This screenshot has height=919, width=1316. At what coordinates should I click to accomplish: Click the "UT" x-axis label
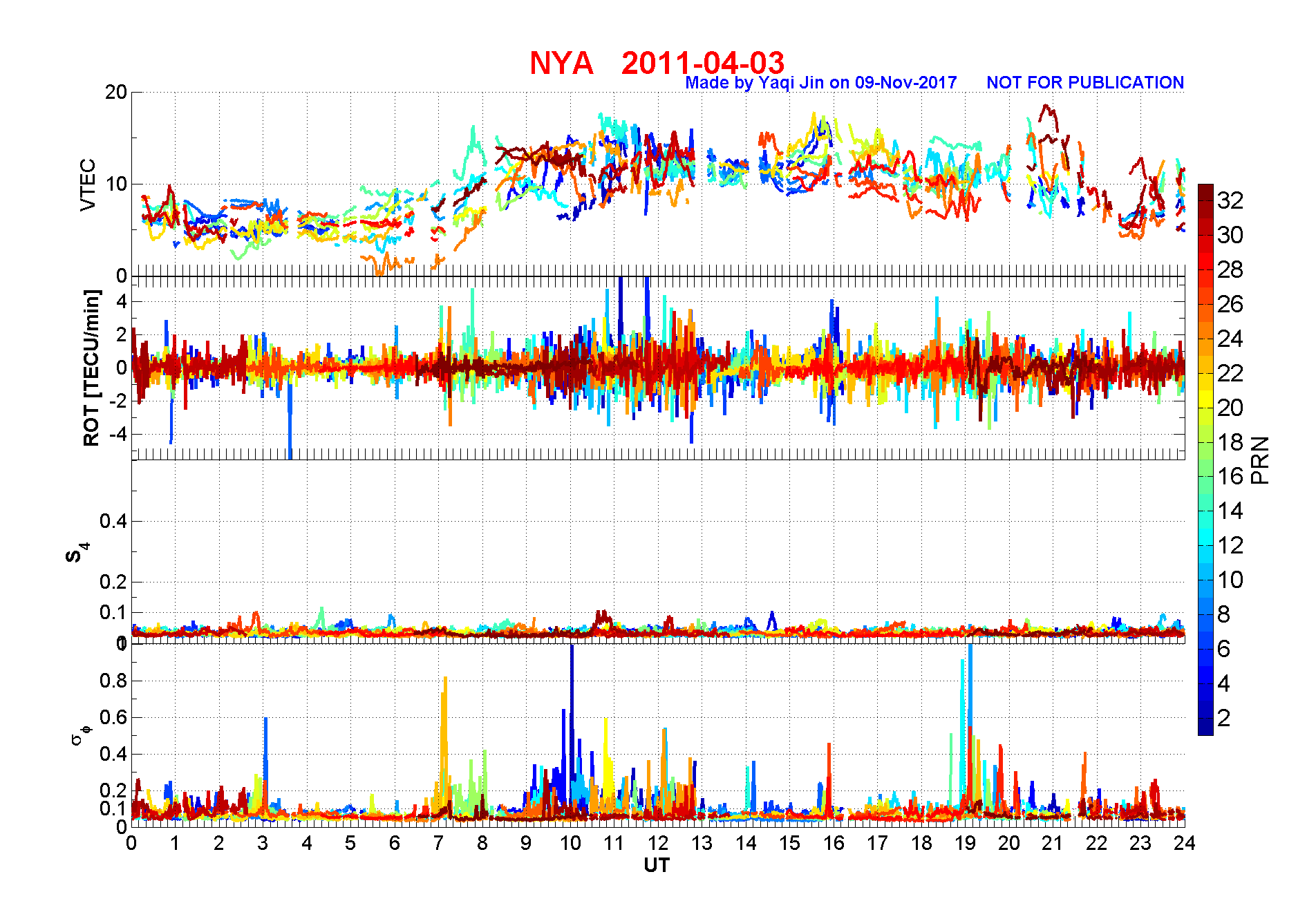pyautogui.click(x=657, y=865)
